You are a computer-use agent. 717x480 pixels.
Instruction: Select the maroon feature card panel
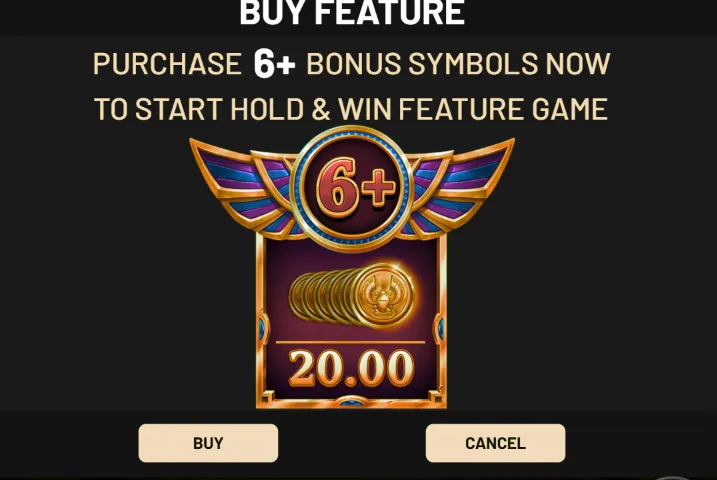point(351,321)
